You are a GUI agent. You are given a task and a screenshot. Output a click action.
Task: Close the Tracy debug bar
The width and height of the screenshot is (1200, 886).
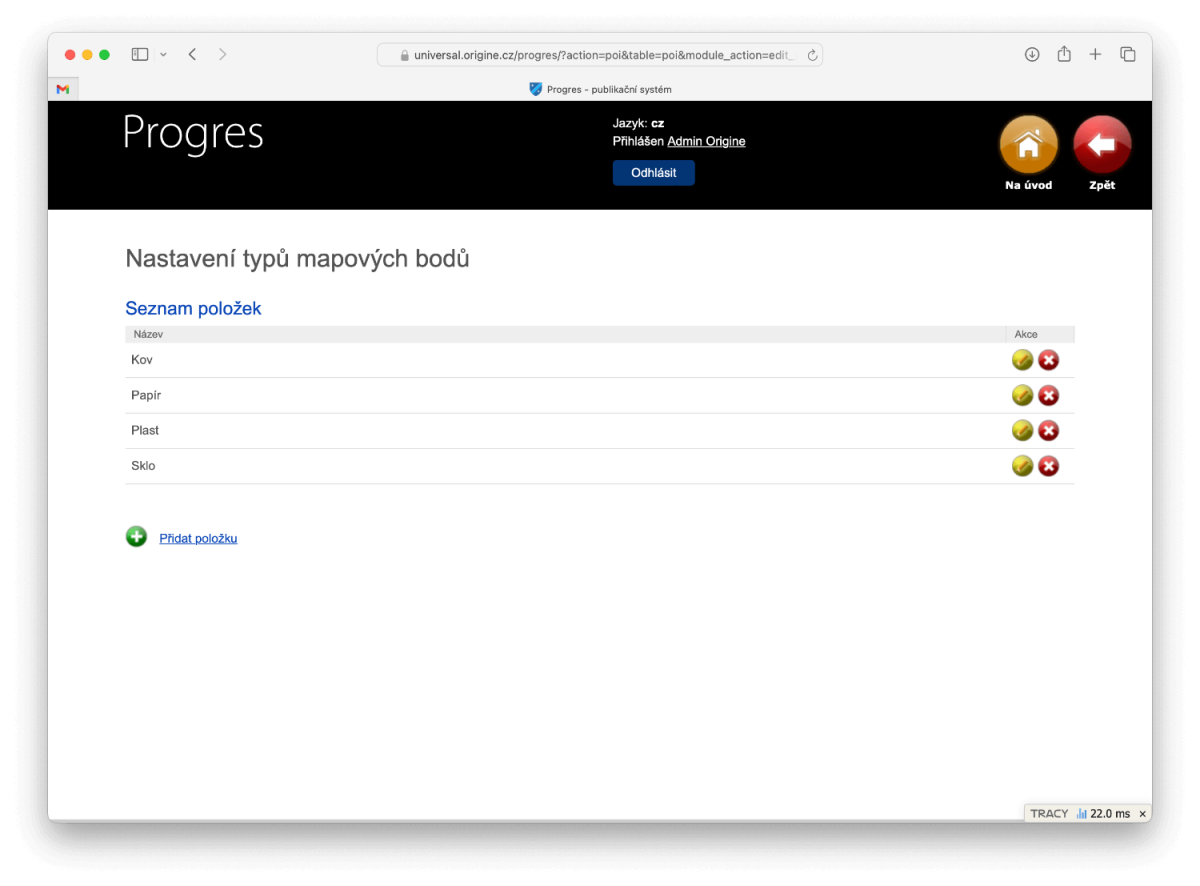[x=1142, y=814]
